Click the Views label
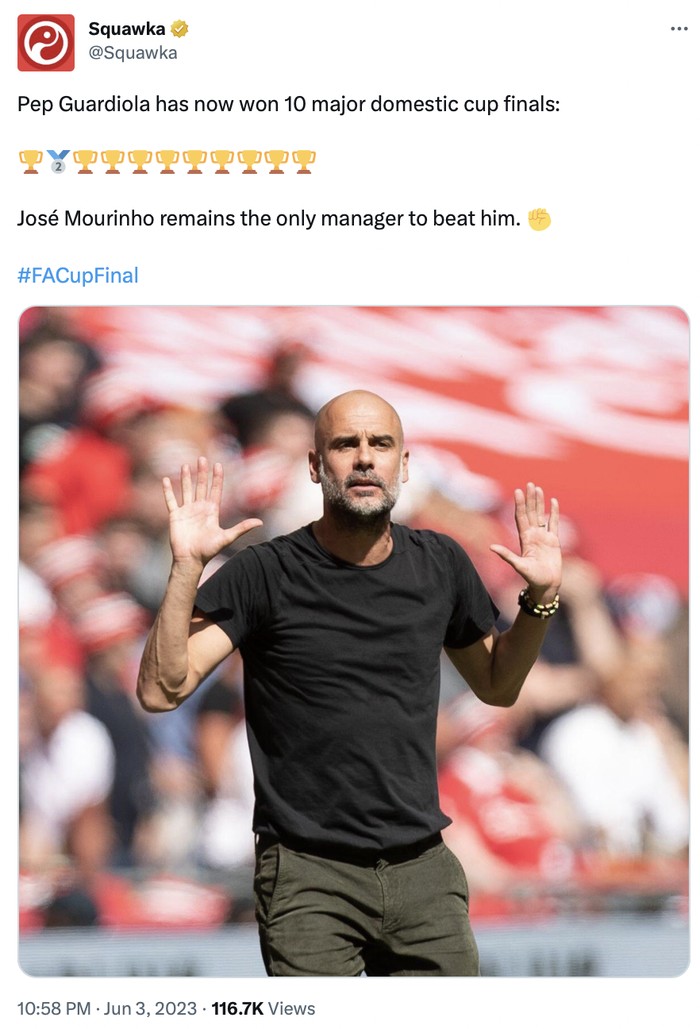This screenshot has width=700, height=1029. click(292, 1008)
